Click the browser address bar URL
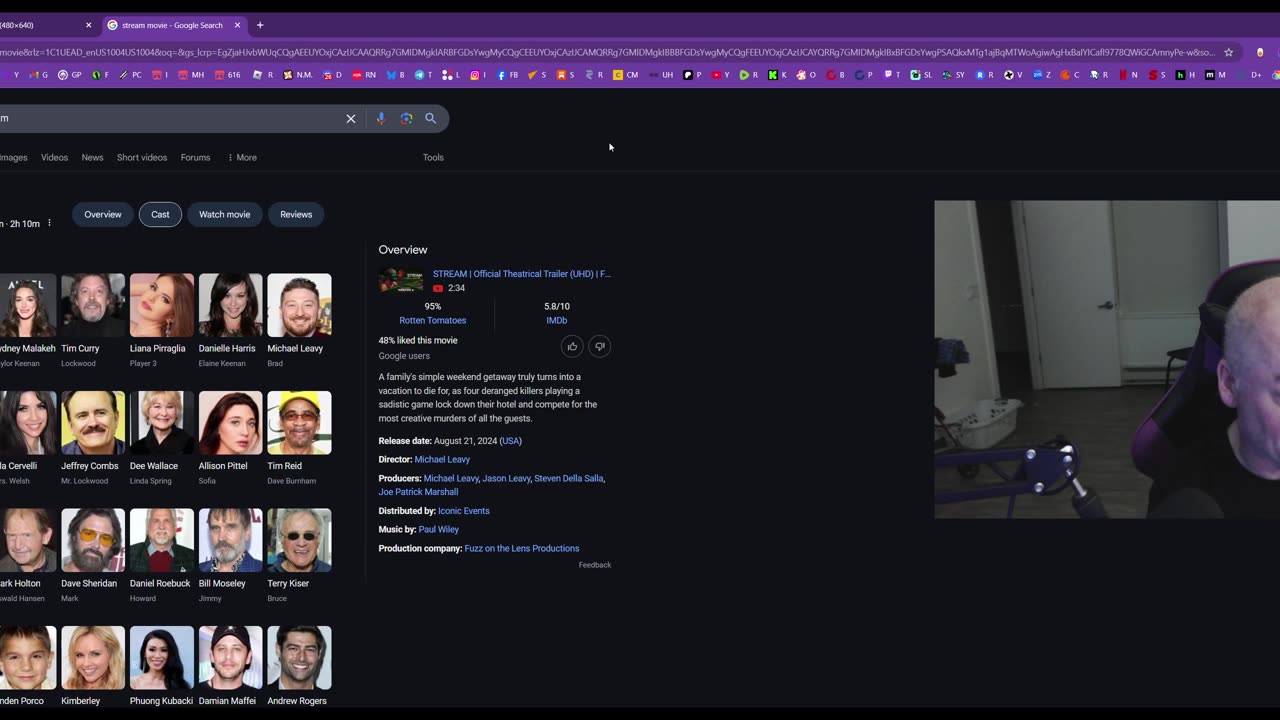The image size is (1280, 720). 607,52
